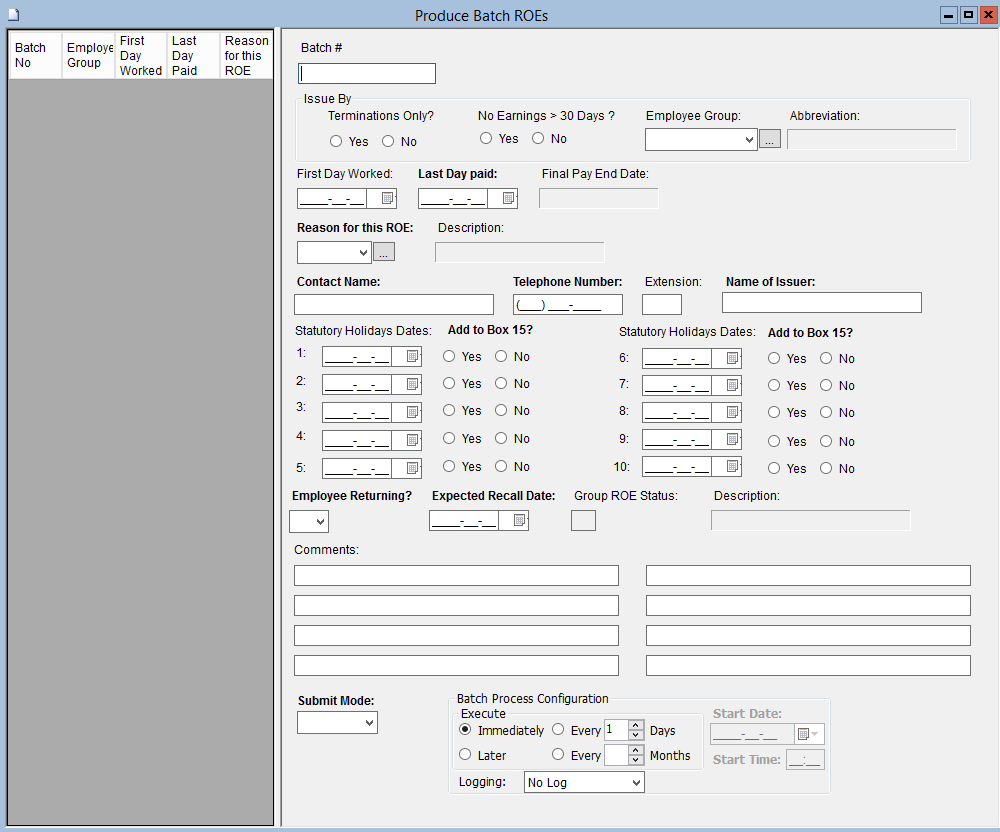Click the browse button beside Employee Group
Viewport: 1000px width, 832px height.
[770, 140]
